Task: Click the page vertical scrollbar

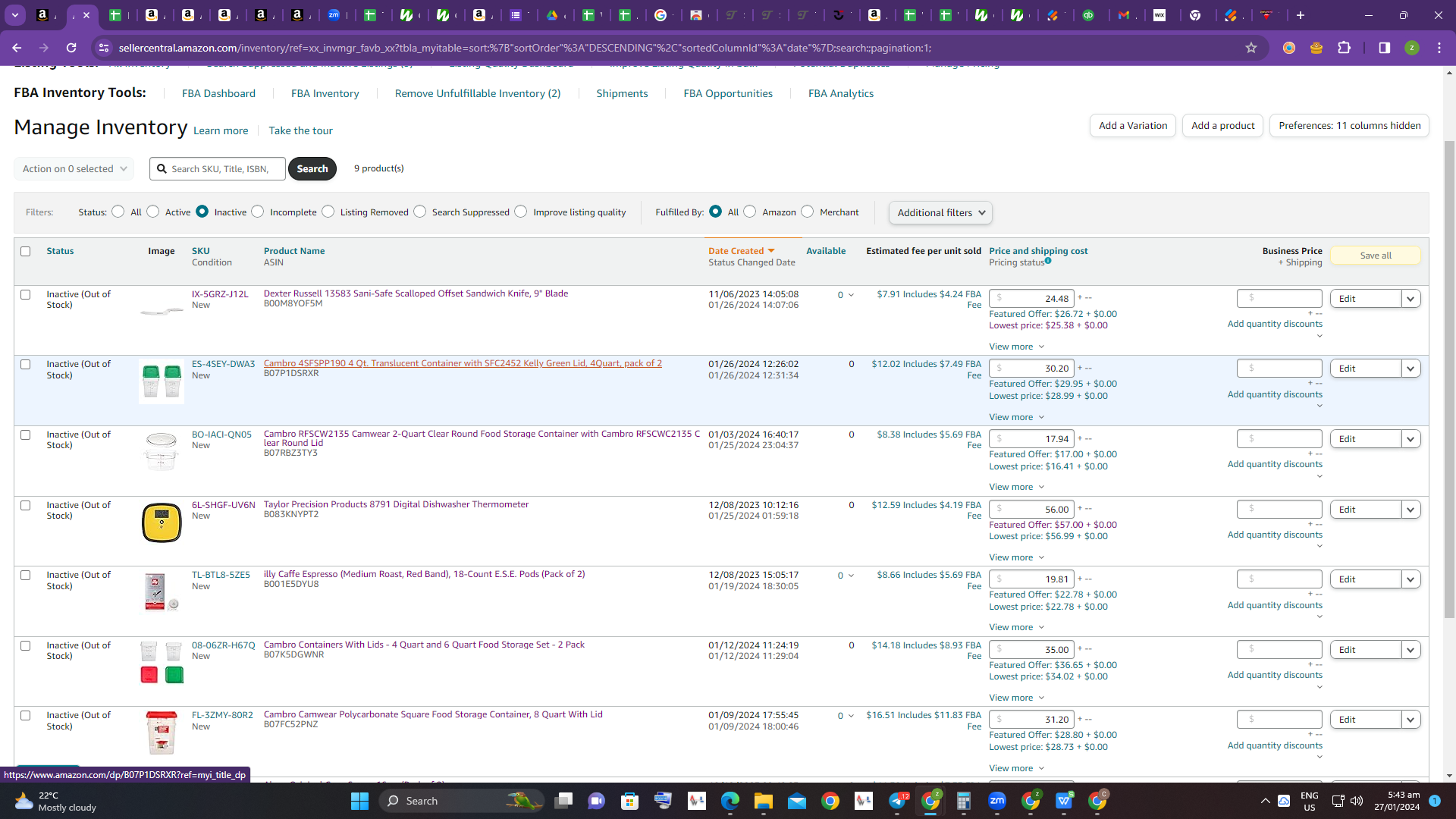Action: coord(1449,379)
